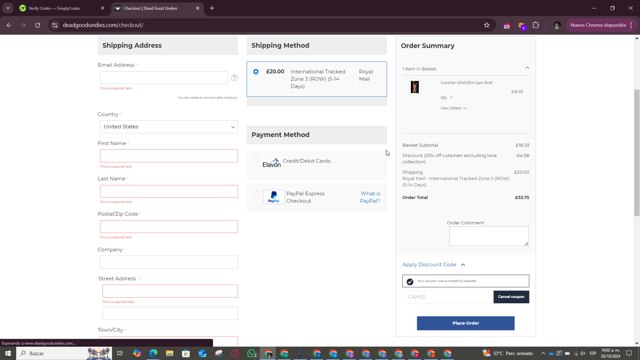The image size is (640, 360).
Task: Open Outlook from the taskbar
Action: coord(202,353)
